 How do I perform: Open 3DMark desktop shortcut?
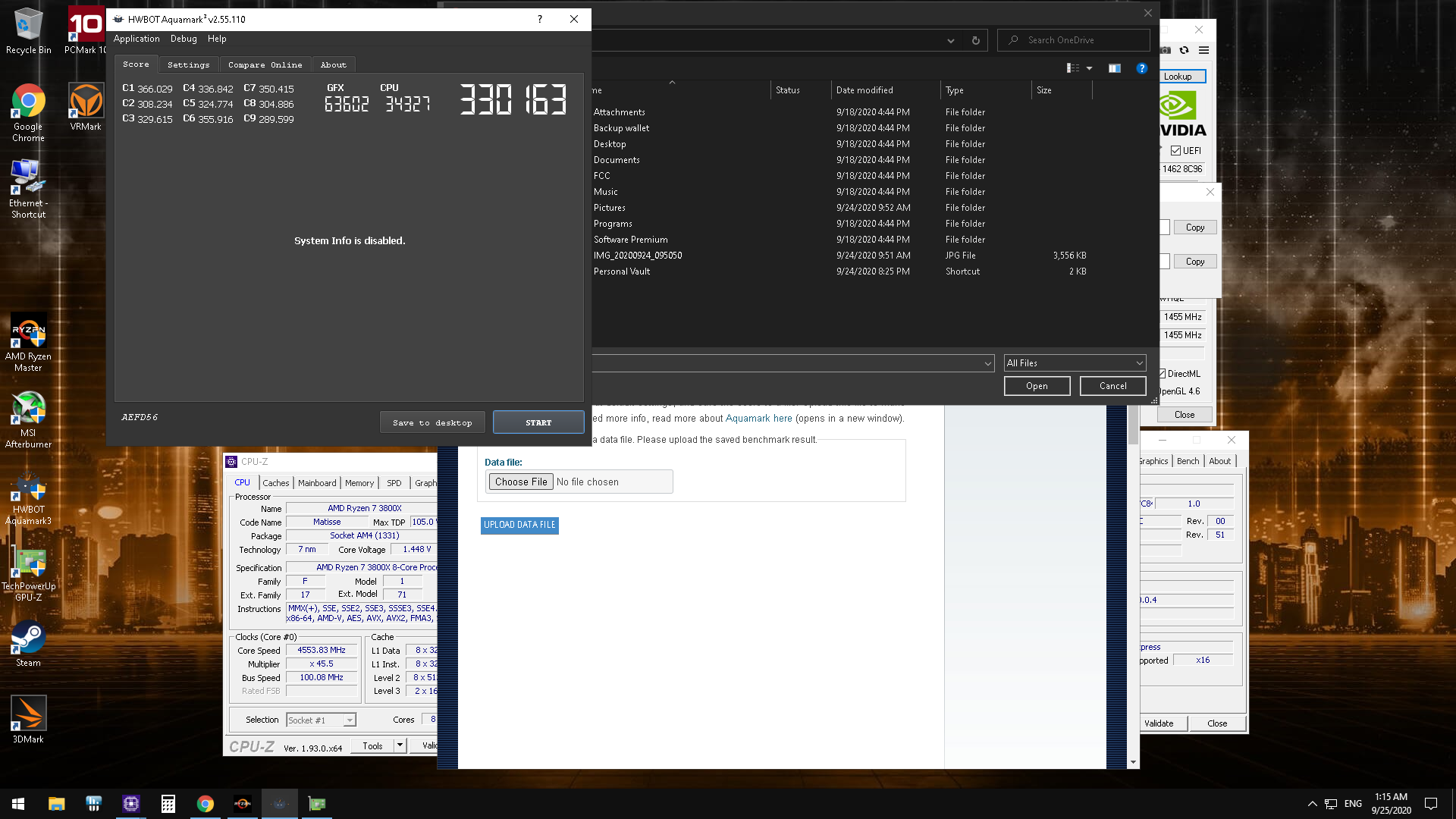[x=28, y=720]
